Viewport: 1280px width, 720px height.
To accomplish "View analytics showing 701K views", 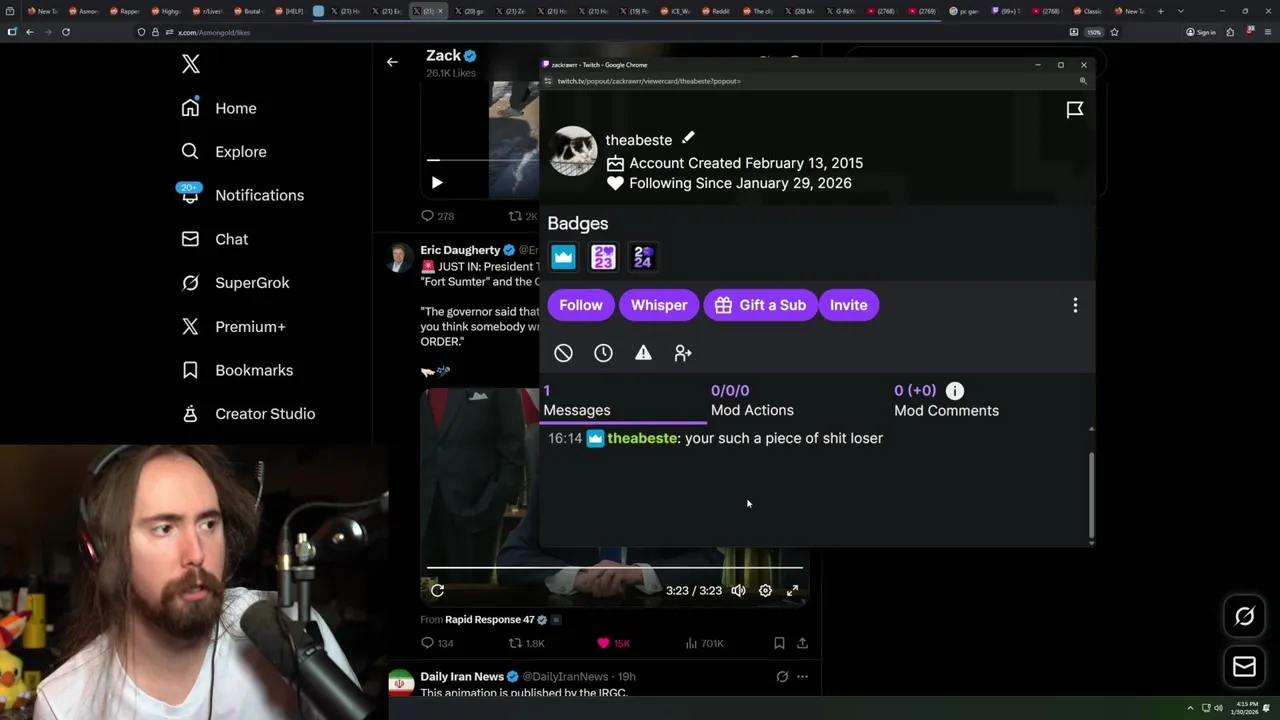I will [704, 644].
